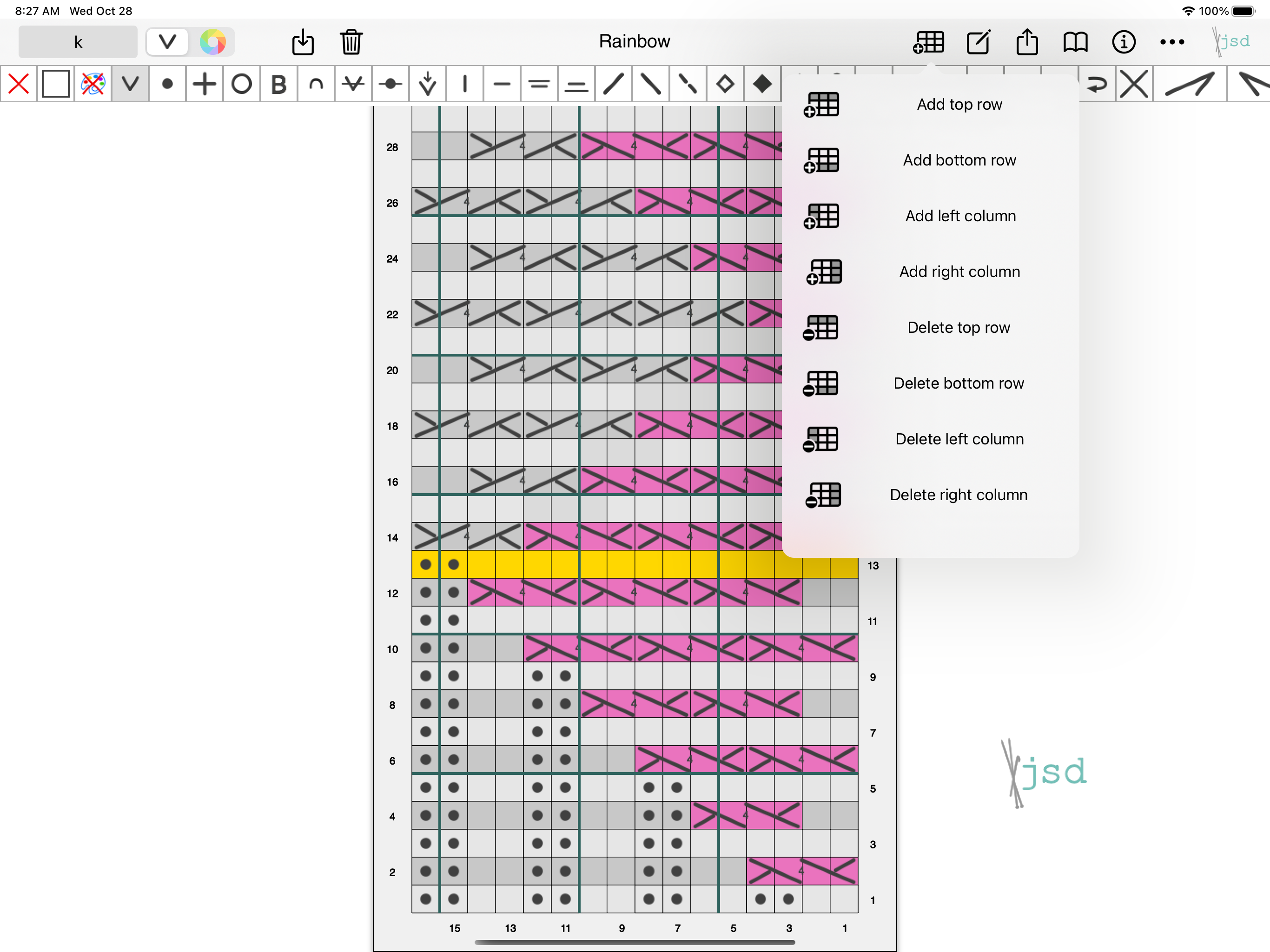The width and height of the screenshot is (1270, 952).
Task: Select the bobble B stitch symbol
Action: point(279,84)
